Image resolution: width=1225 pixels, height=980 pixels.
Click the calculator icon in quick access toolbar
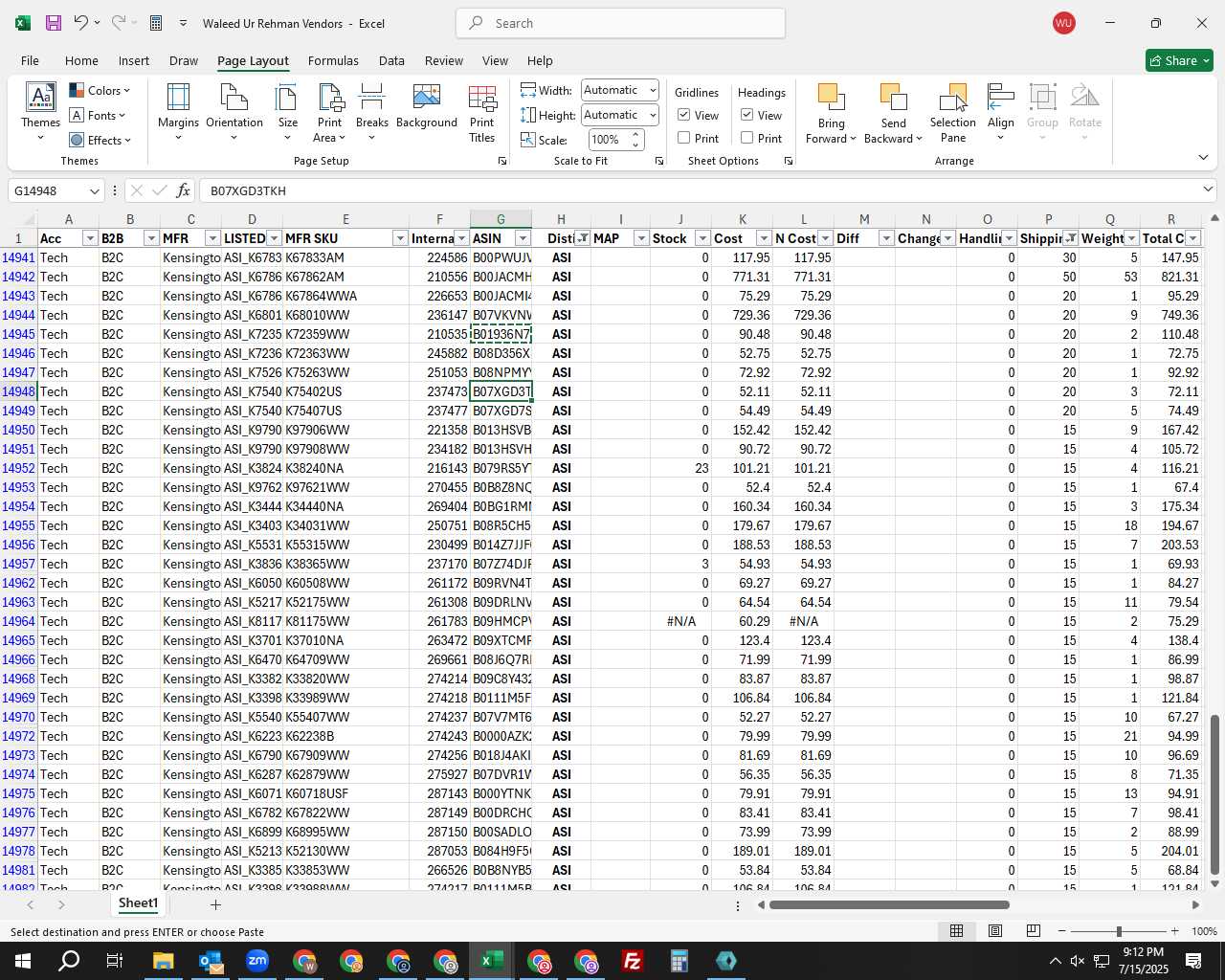pyautogui.click(x=156, y=23)
